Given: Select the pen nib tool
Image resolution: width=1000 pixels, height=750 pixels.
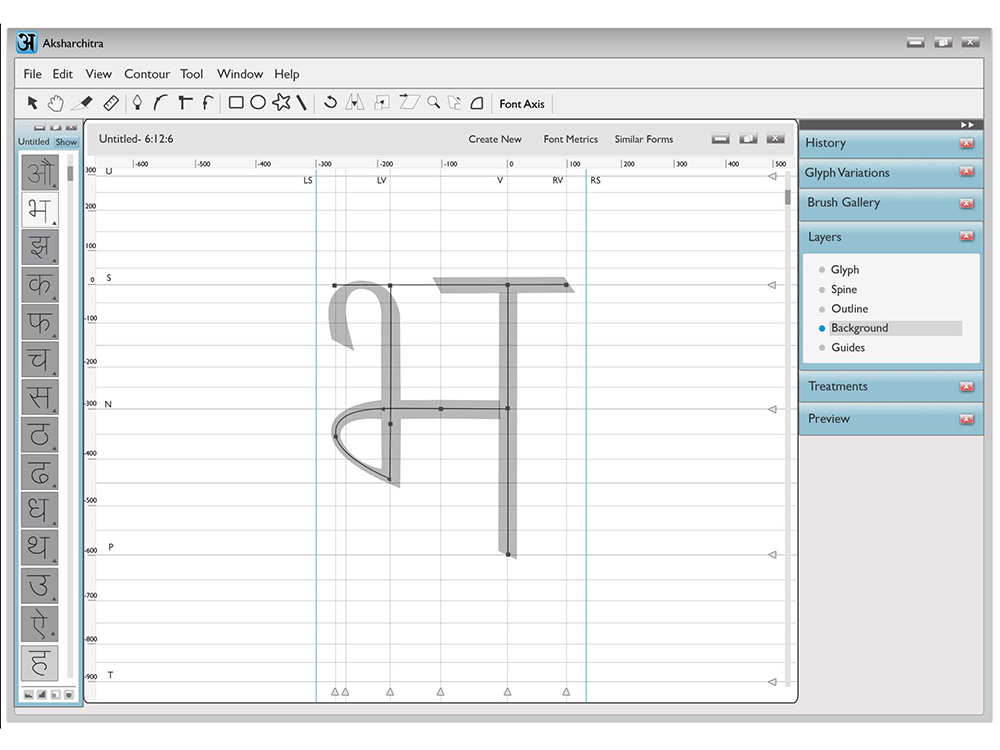Looking at the screenshot, I should [x=137, y=103].
